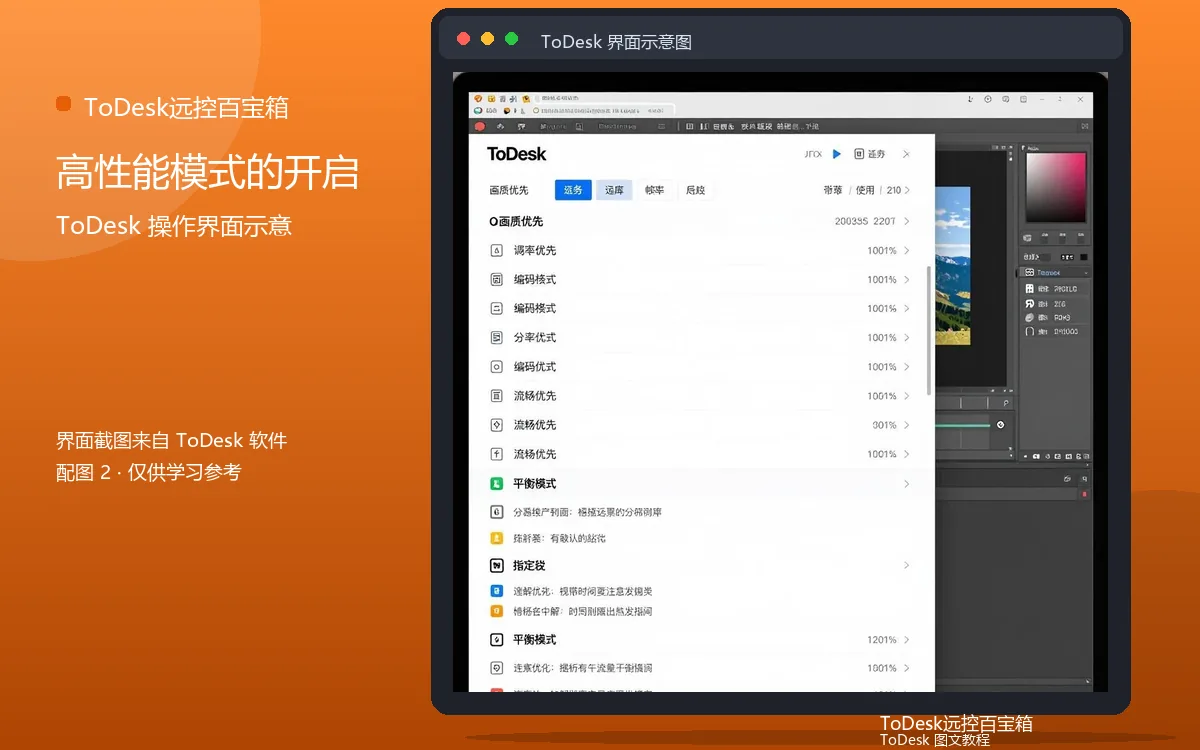Open the editor layer panel header dropdown
The height and width of the screenshot is (750, 1200).
(x=1084, y=272)
